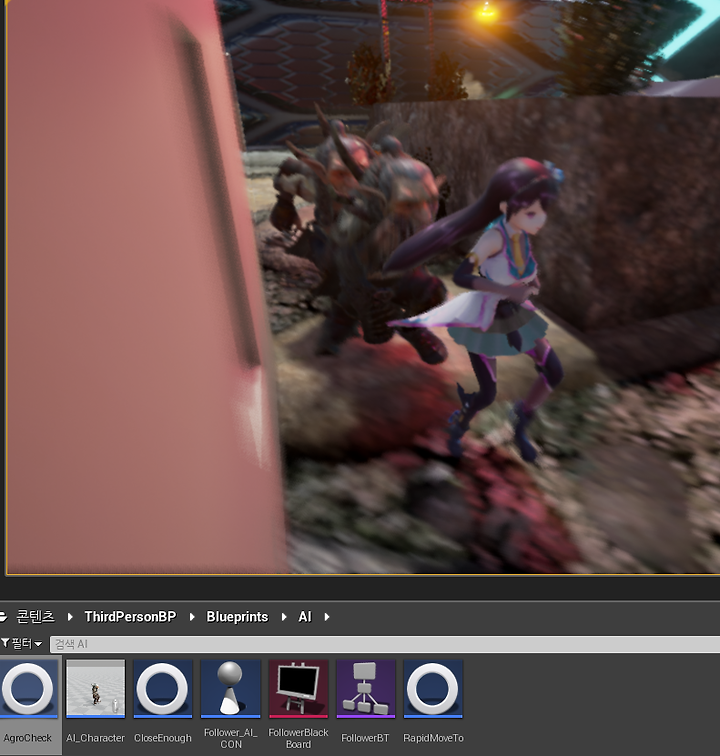Image resolution: width=720 pixels, height=756 pixels.
Task: Click the RapidMoveTo asset name label
Action: click(433, 738)
